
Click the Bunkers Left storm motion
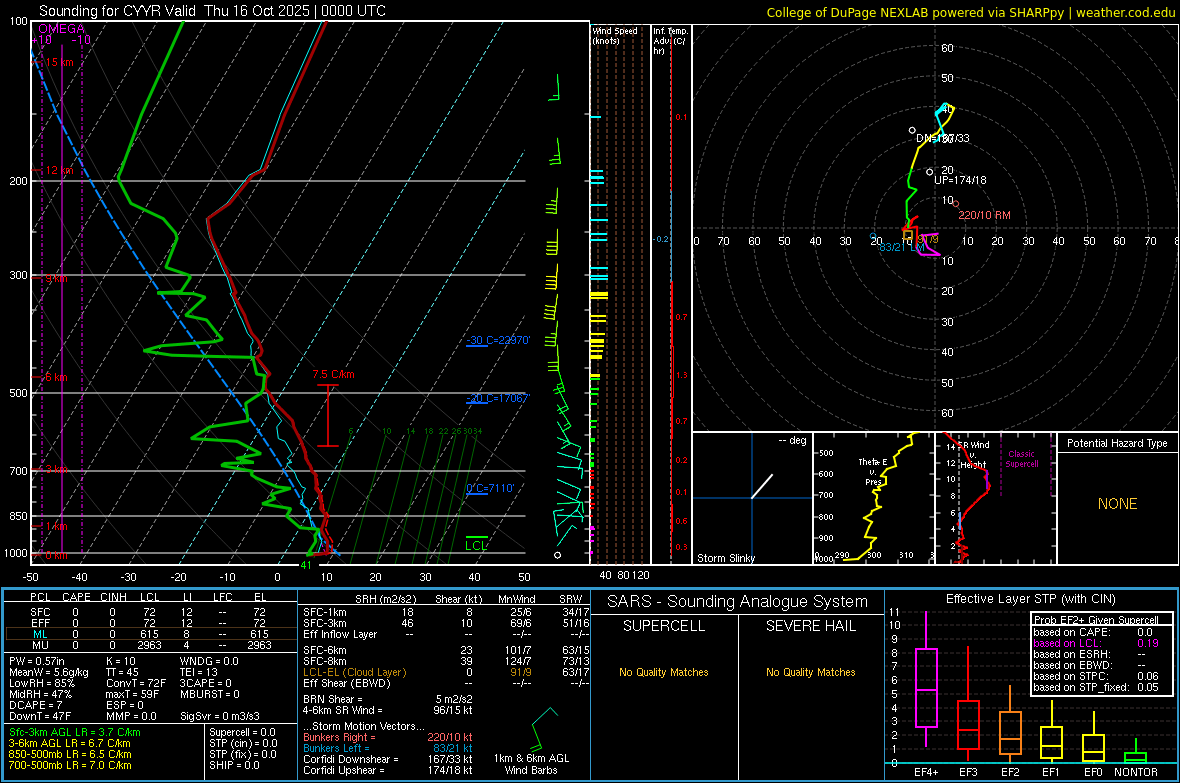click(x=388, y=748)
